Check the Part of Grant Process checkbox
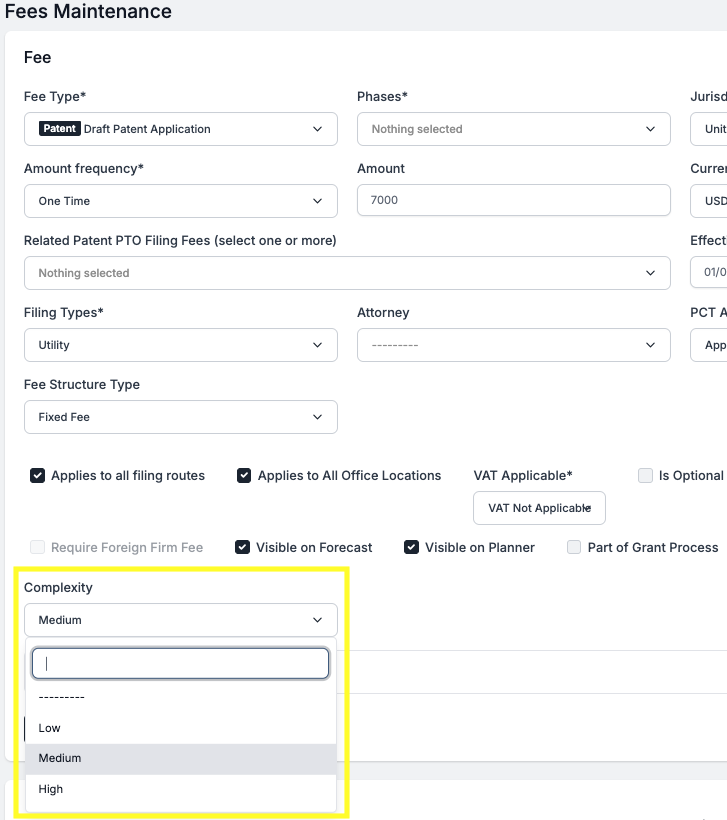 574,547
